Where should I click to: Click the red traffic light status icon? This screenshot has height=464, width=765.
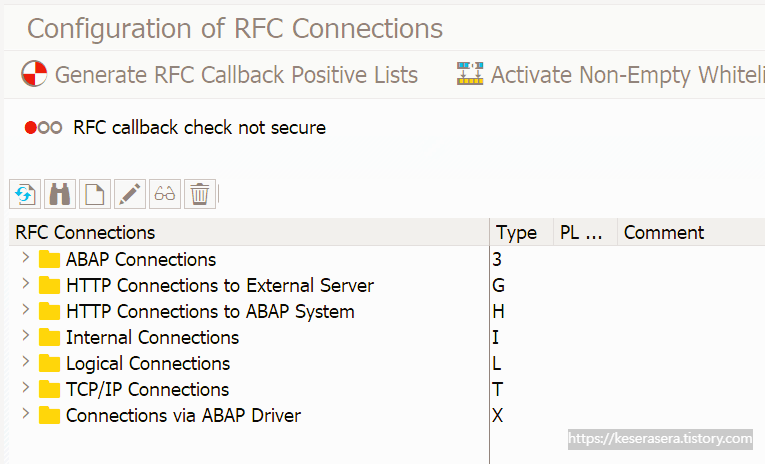coord(31,128)
